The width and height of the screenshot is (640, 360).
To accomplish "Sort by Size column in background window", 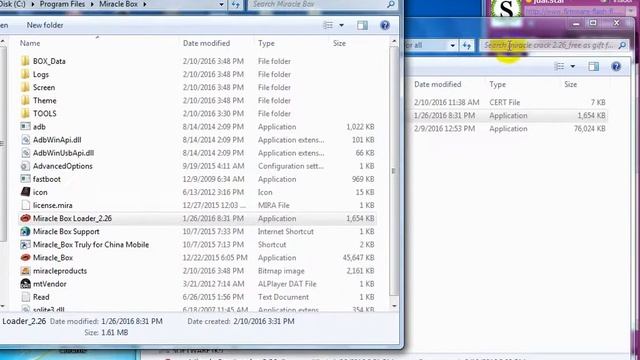I will pos(571,84).
